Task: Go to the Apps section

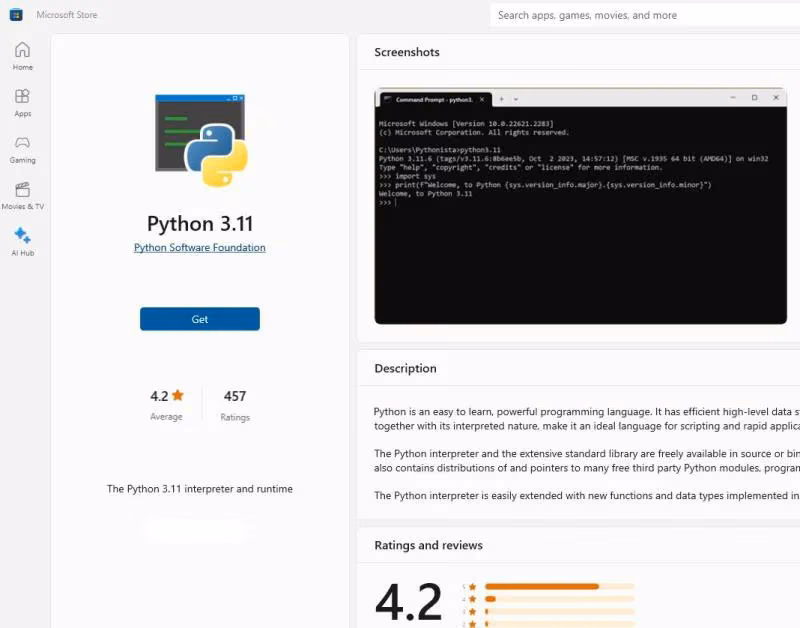Action: click(22, 103)
